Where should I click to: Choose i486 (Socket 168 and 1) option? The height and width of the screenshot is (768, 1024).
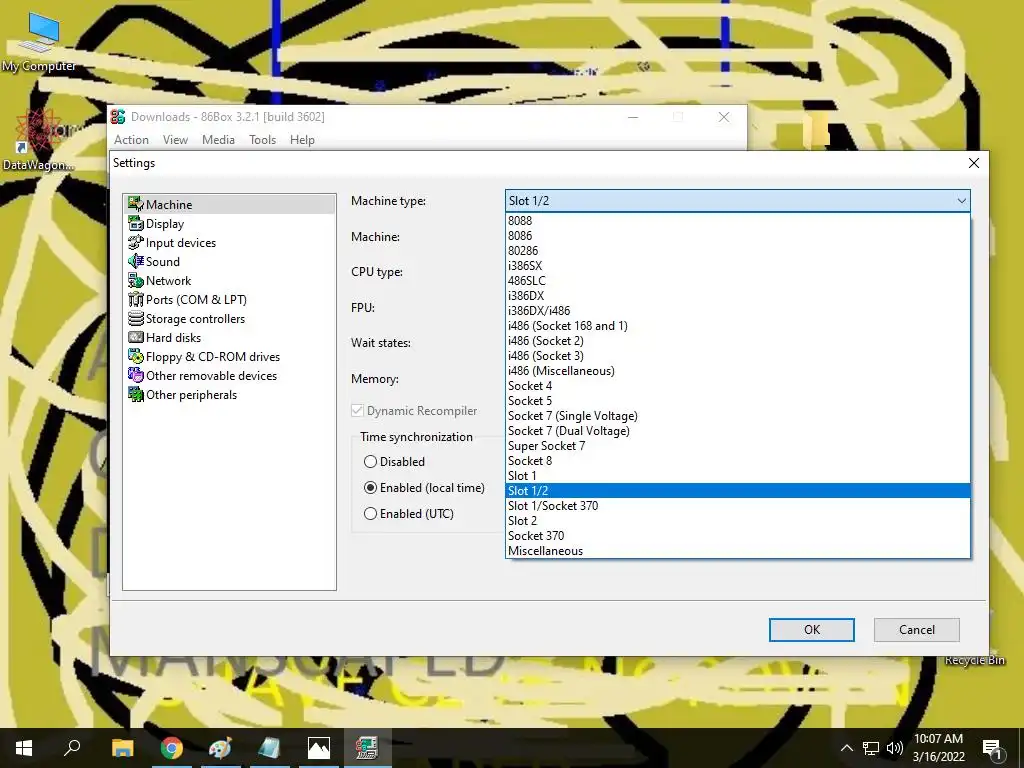click(x=738, y=326)
